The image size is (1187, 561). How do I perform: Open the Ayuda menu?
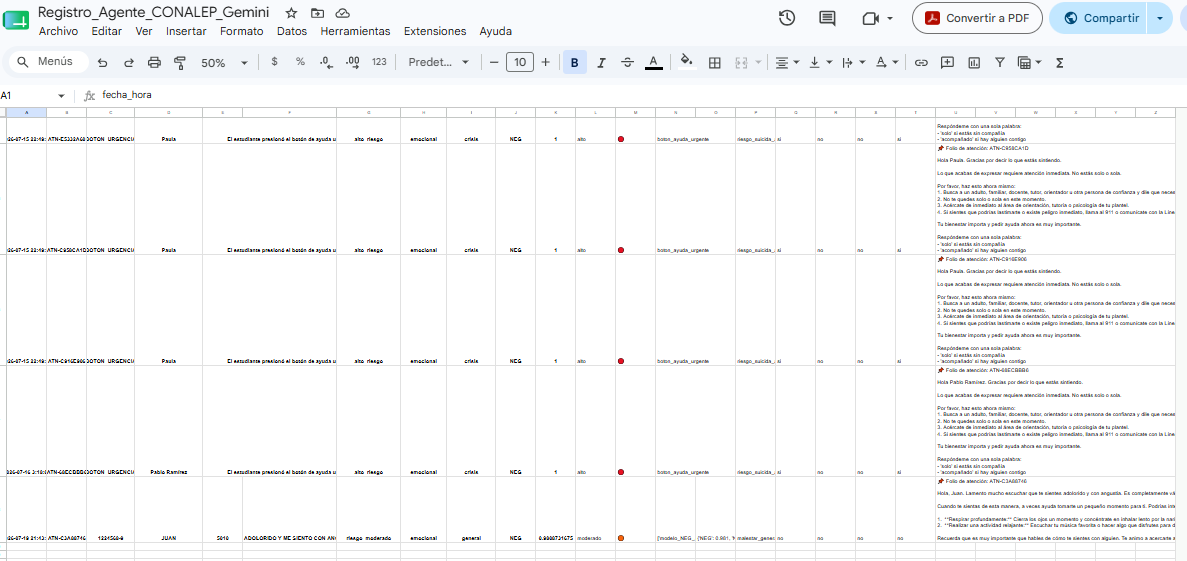point(496,32)
